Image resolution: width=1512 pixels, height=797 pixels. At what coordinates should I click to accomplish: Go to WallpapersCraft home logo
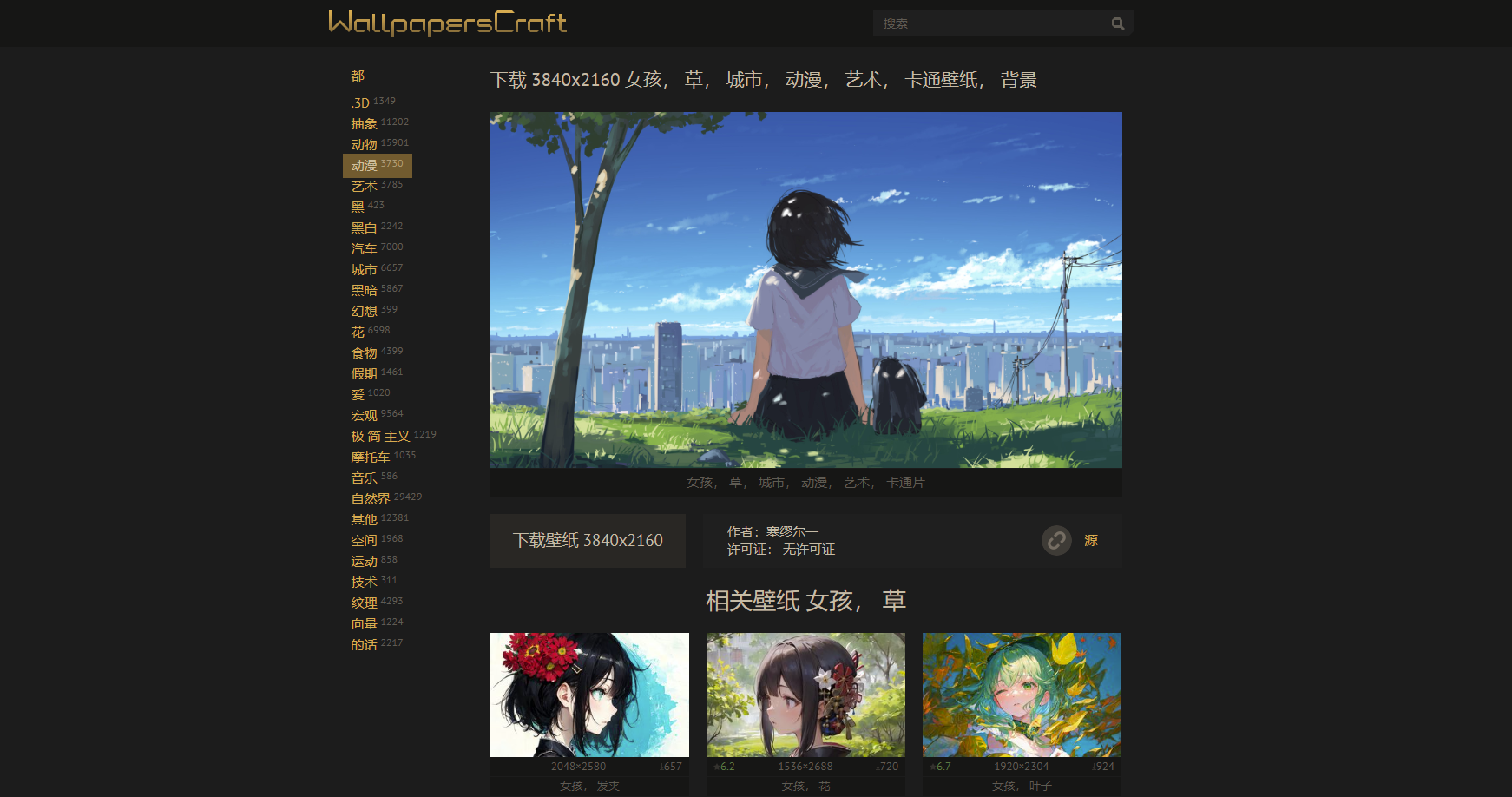pyautogui.click(x=448, y=23)
